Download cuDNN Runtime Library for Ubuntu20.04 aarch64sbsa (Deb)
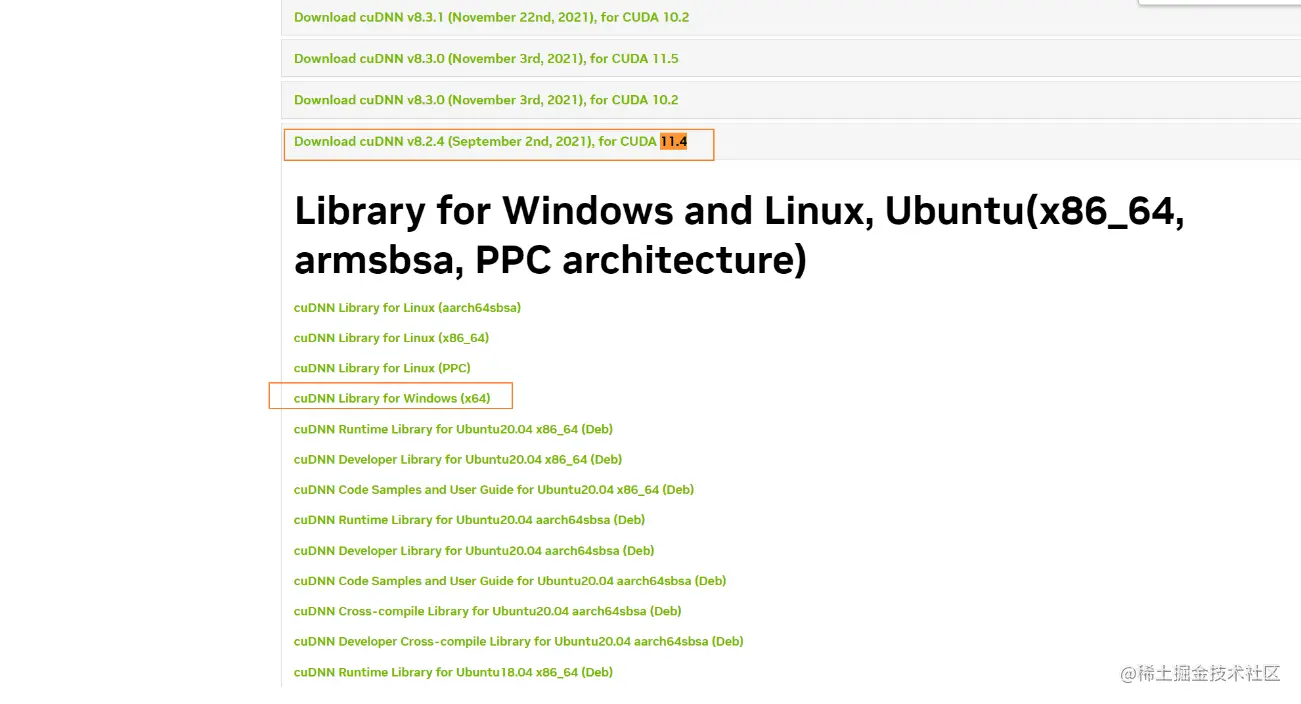 click(469, 520)
